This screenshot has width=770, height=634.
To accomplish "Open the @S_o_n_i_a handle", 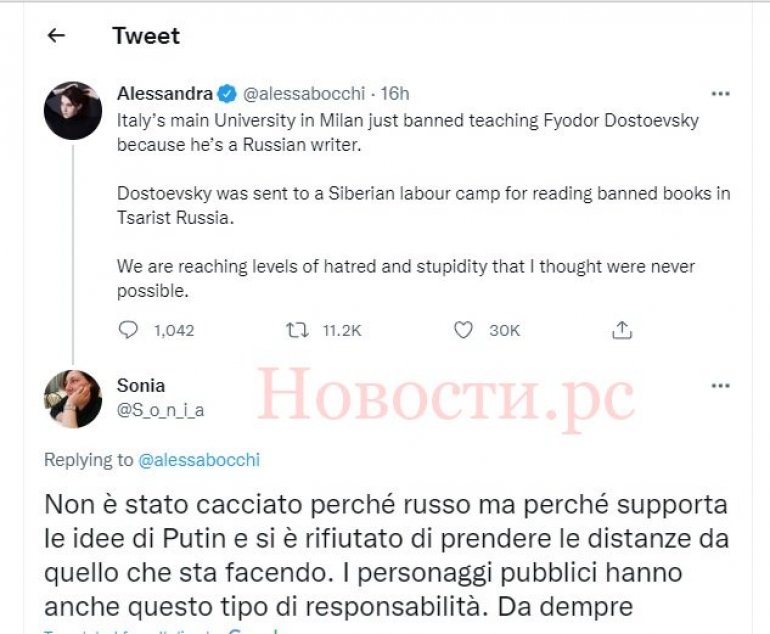I will [161, 410].
